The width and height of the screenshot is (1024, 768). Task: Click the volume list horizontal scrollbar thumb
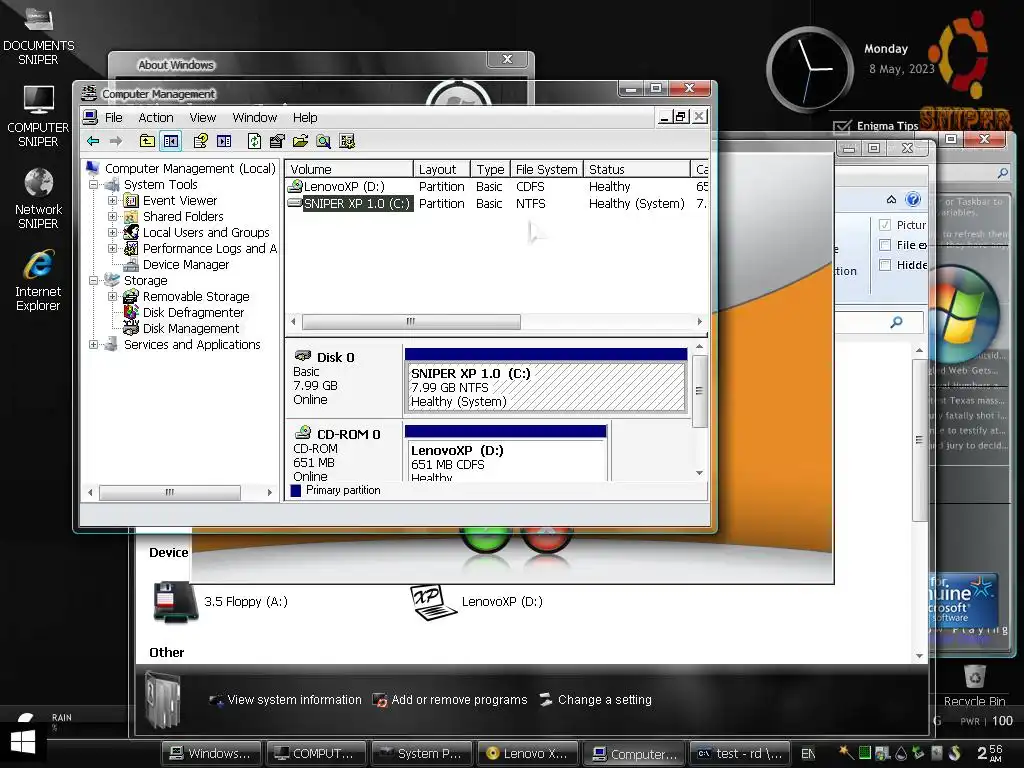(411, 321)
